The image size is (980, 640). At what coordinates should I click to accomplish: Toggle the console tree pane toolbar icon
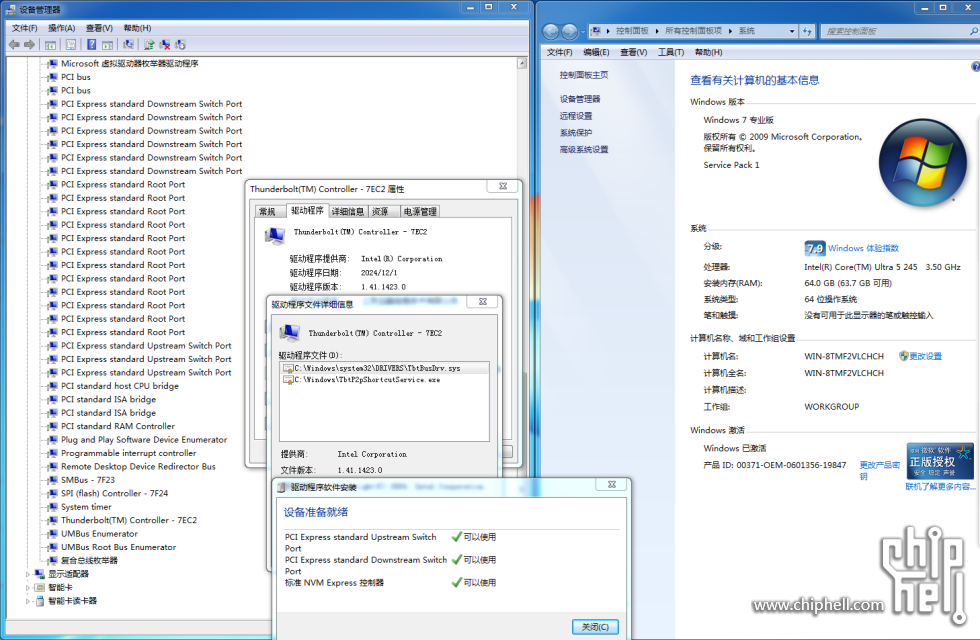tap(51, 44)
